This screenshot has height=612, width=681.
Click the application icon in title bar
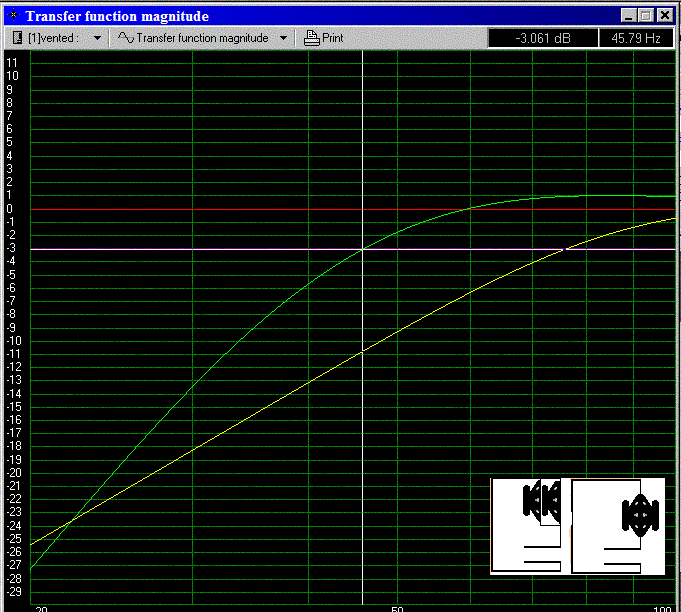pyautogui.click(x=13, y=15)
